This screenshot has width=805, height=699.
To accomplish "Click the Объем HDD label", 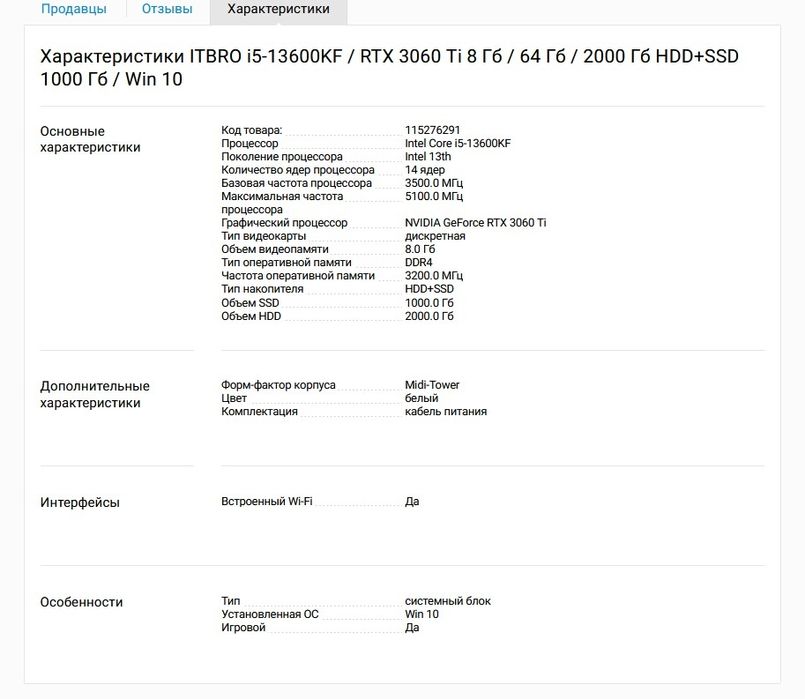I will [251, 316].
